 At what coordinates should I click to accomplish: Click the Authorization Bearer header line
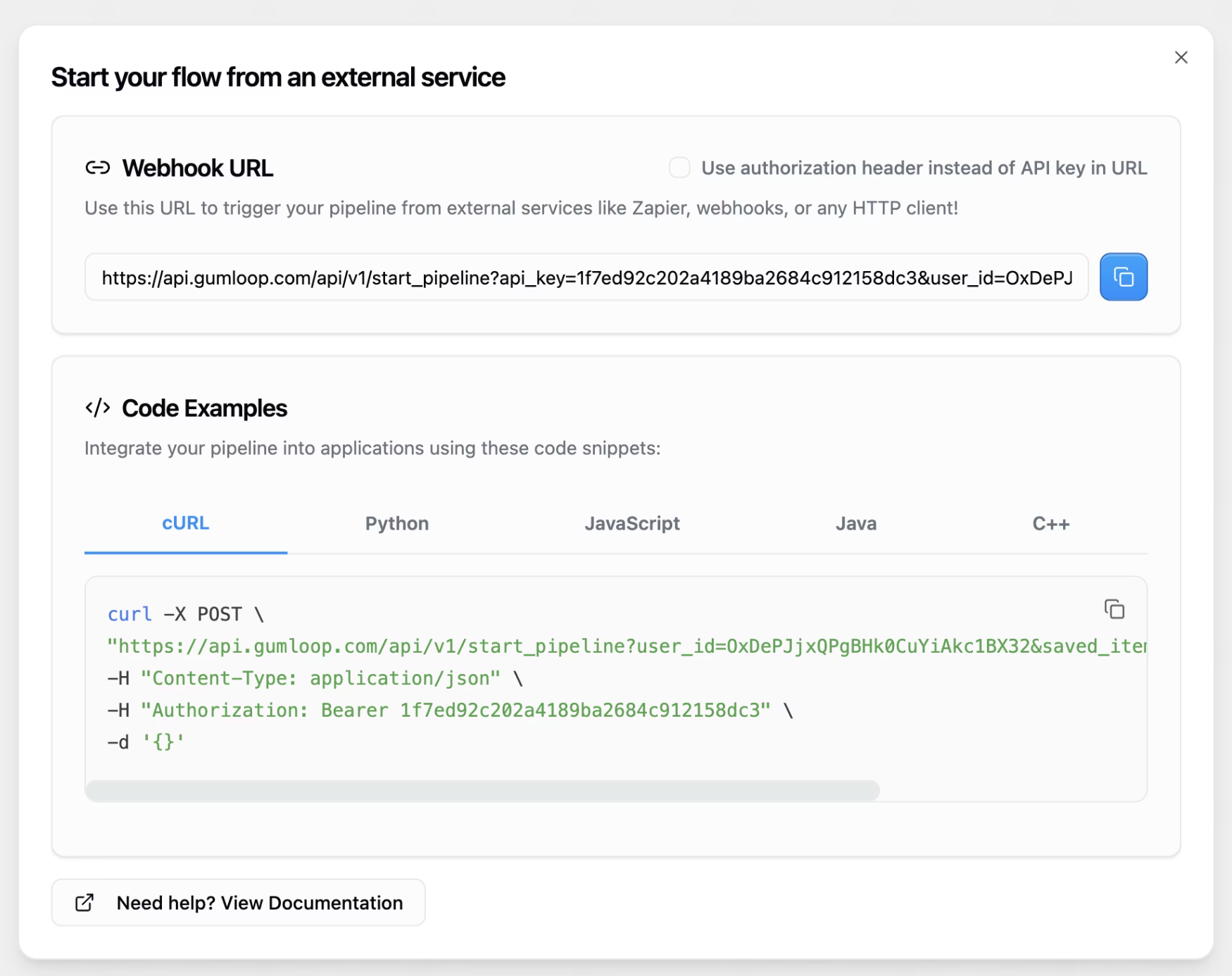coord(450,710)
